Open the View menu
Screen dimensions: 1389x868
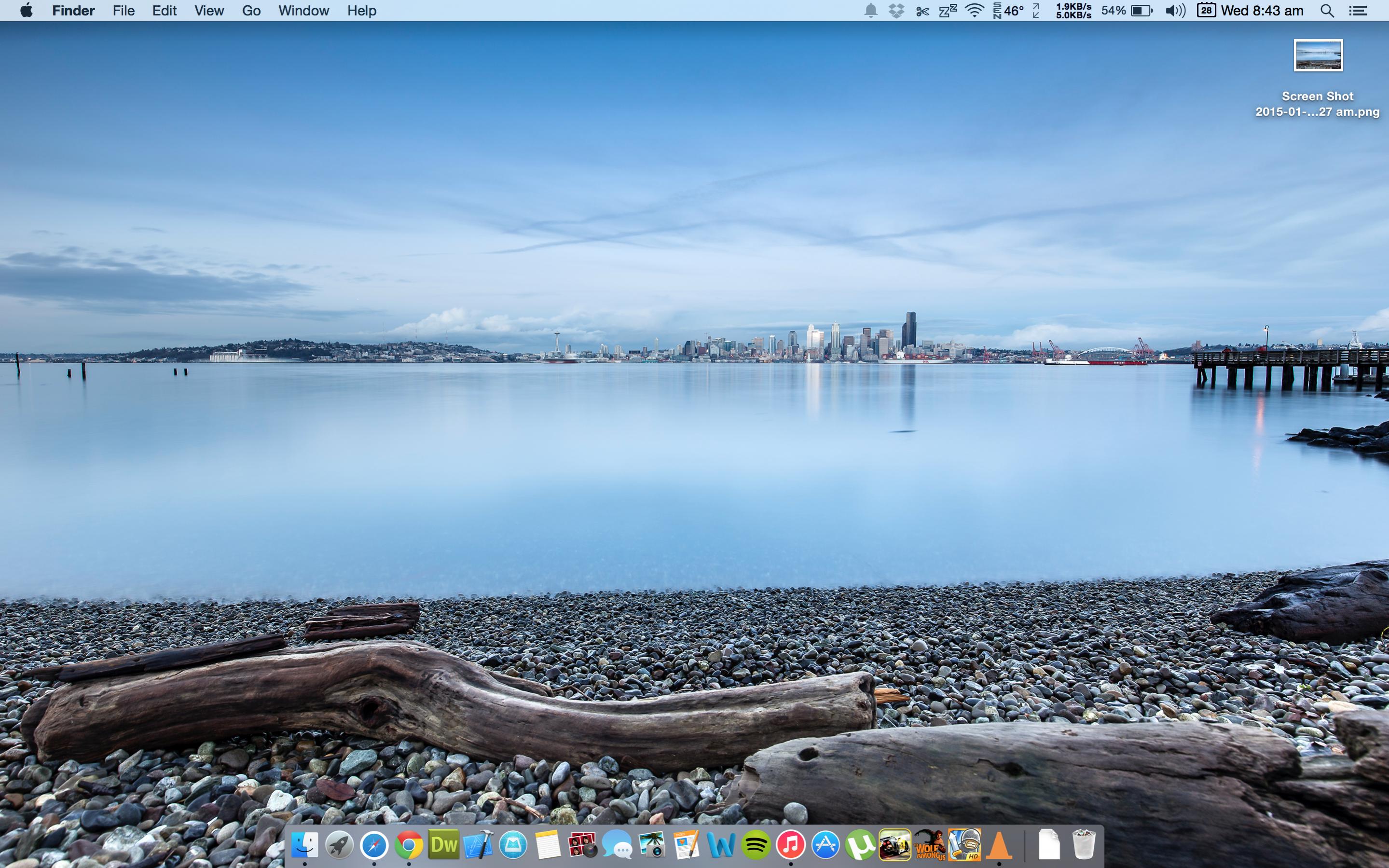coord(208,10)
